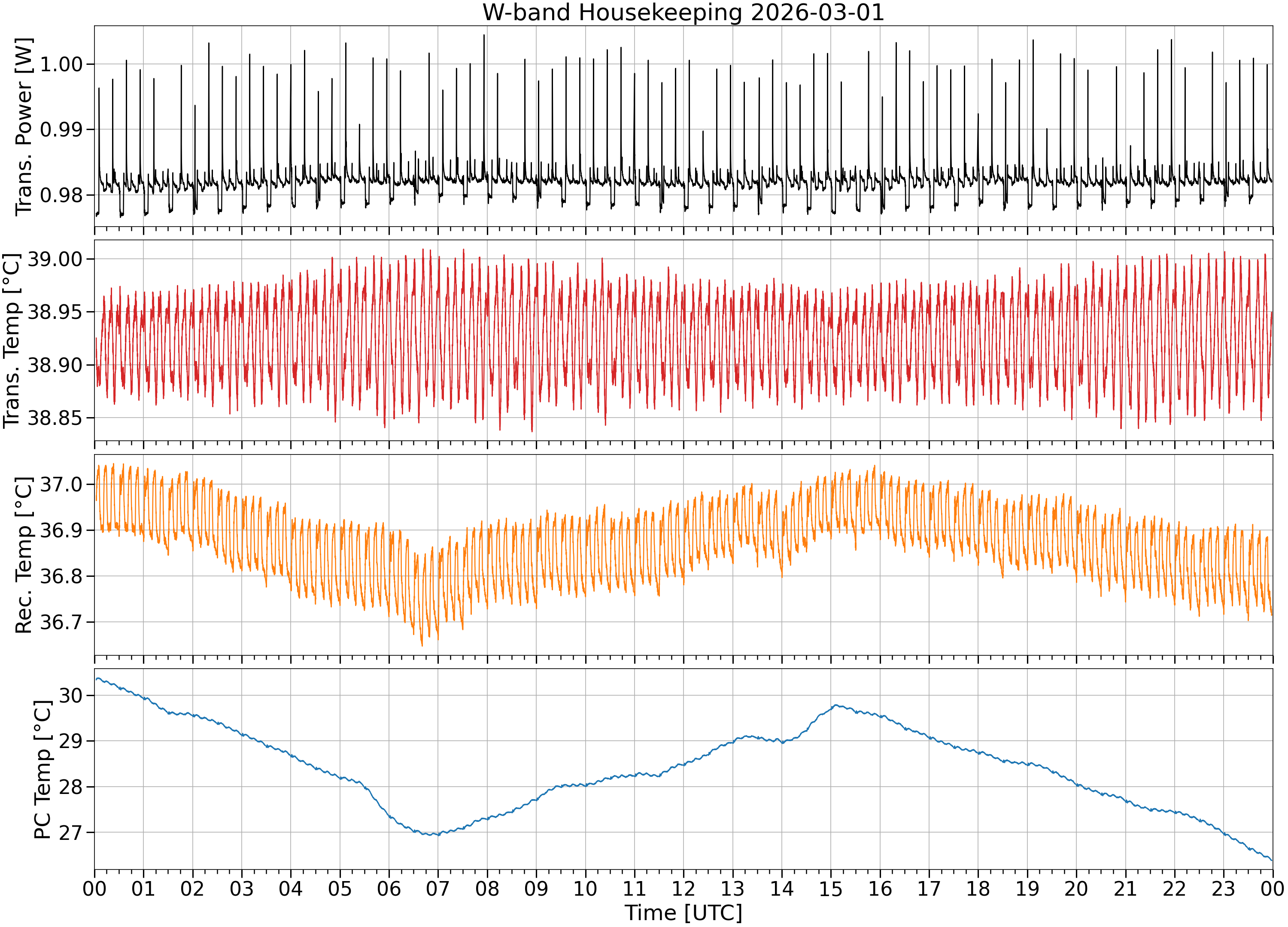This screenshot has height=927, width=1288.
Task: Click the 36.7 tick on receiver temperature axis
Action: 61,623
